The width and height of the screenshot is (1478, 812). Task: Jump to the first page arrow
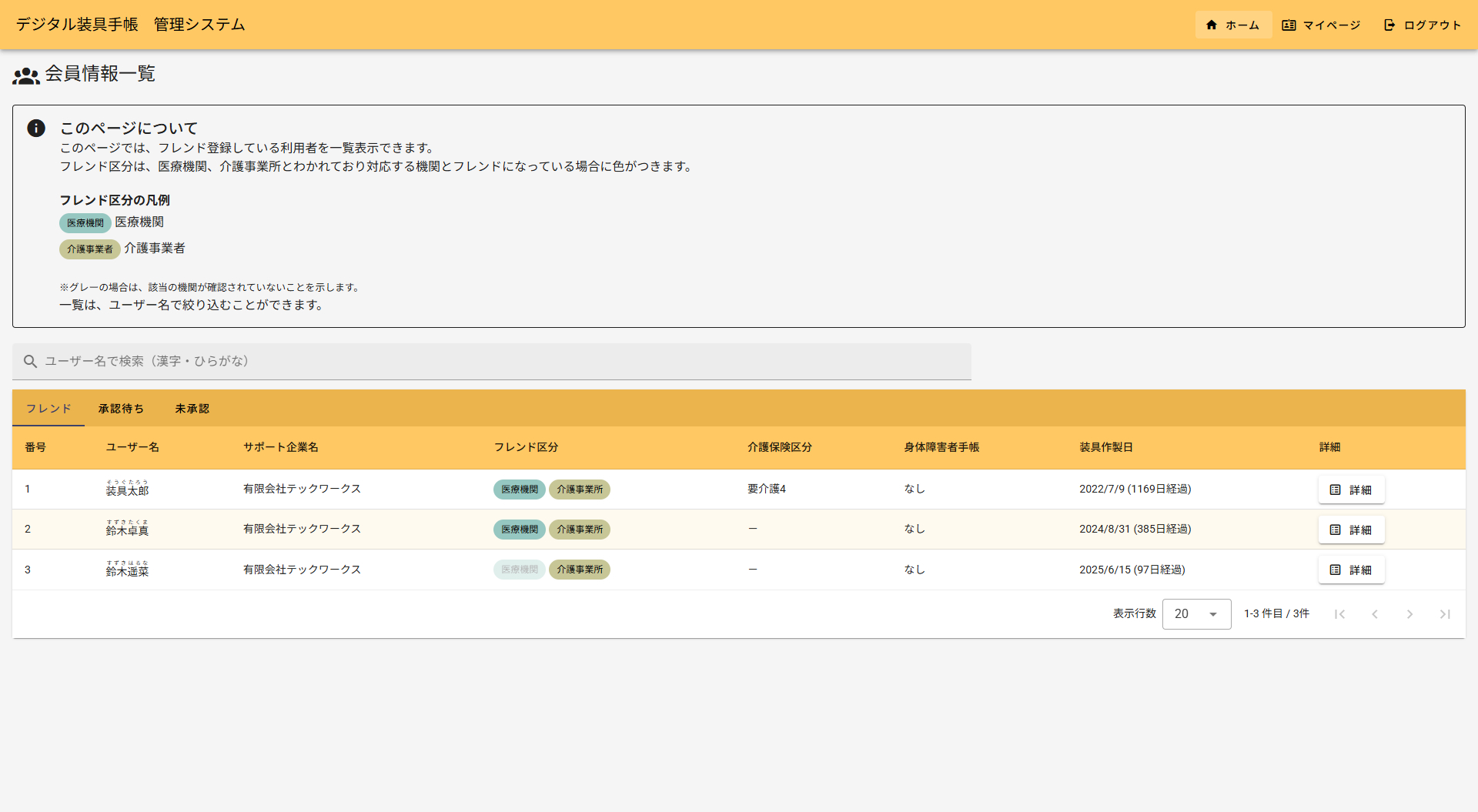pyautogui.click(x=1339, y=614)
